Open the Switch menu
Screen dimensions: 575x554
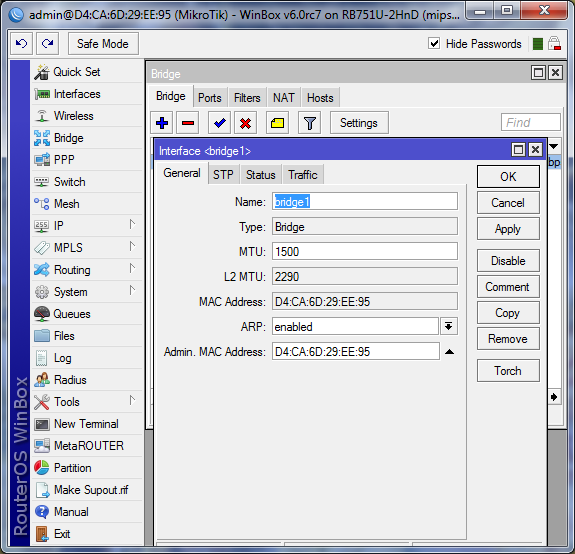[x=87, y=182]
